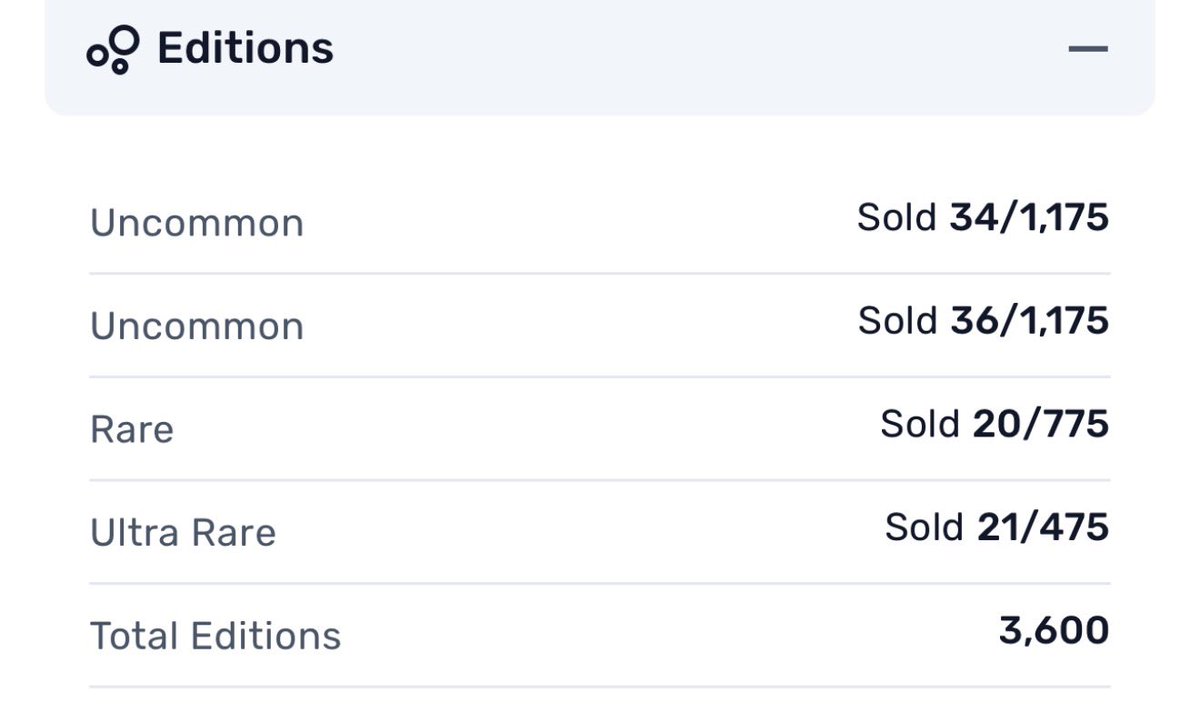
Task: Click the 3,600 total editions number
Action: [1054, 630]
